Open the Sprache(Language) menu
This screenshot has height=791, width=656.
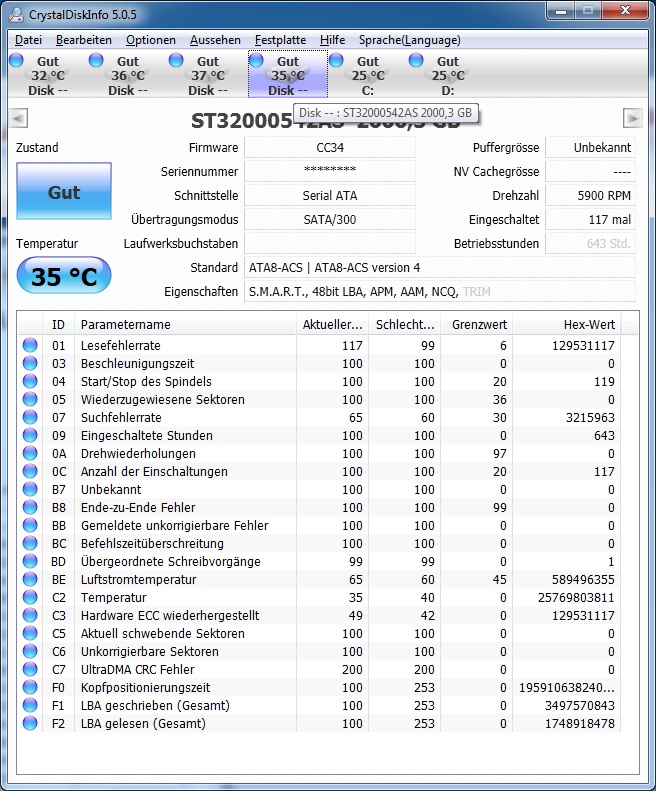409,40
